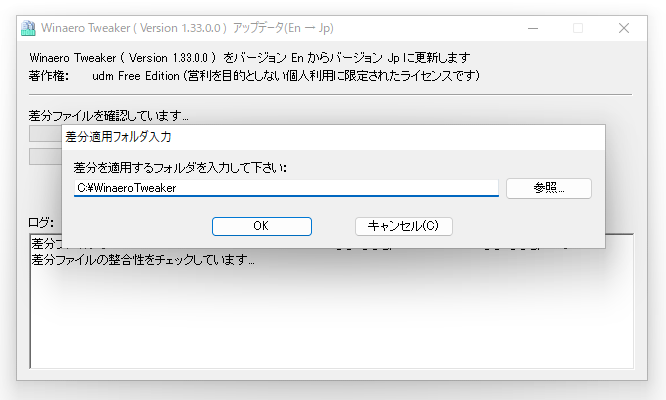Click the 差分適用フォルダ入力 dialog title
This screenshot has height=400, width=666.
118,137
